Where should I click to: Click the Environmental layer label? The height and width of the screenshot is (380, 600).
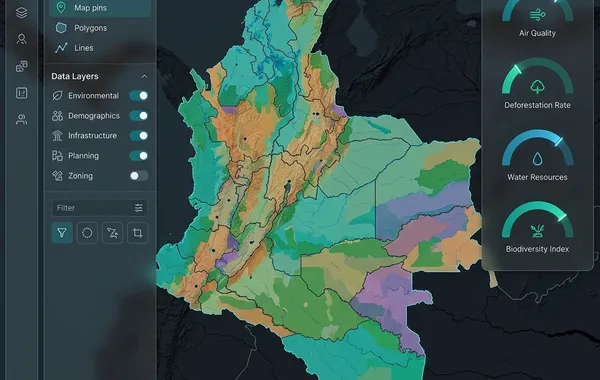(93, 96)
